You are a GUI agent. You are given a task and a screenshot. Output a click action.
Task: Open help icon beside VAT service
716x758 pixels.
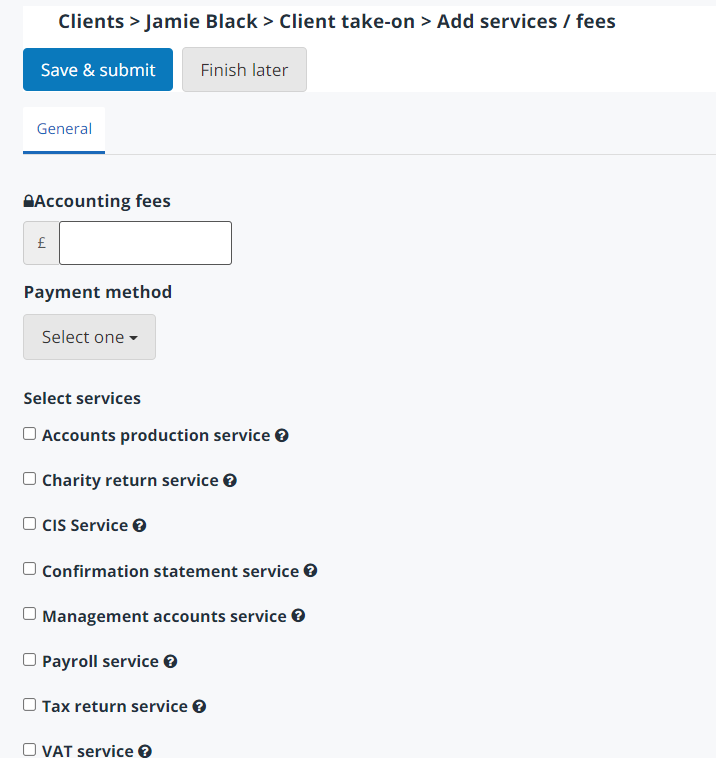click(145, 751)
